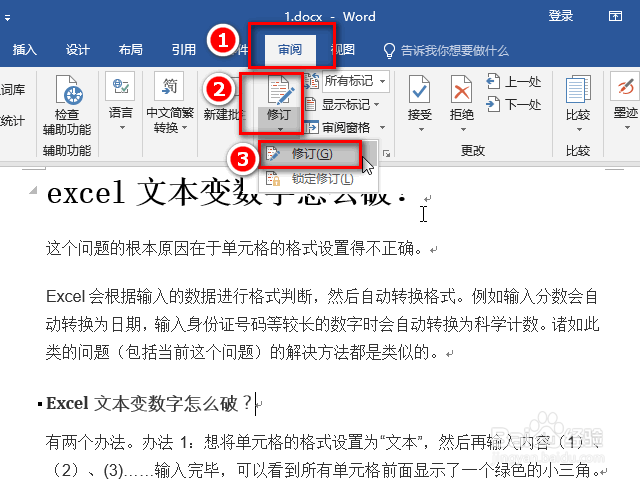Click text '有两个办法。办法 1'
This screenshot has width=640, height=480.
click(x=118, y=442)
